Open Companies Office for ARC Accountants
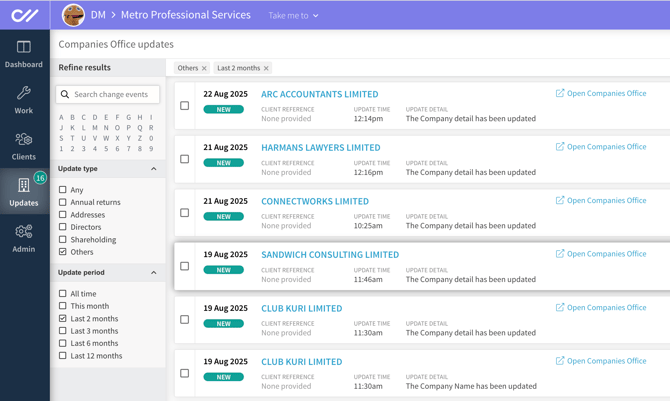This screenshot has height=401, width=670. pos(601,93)
